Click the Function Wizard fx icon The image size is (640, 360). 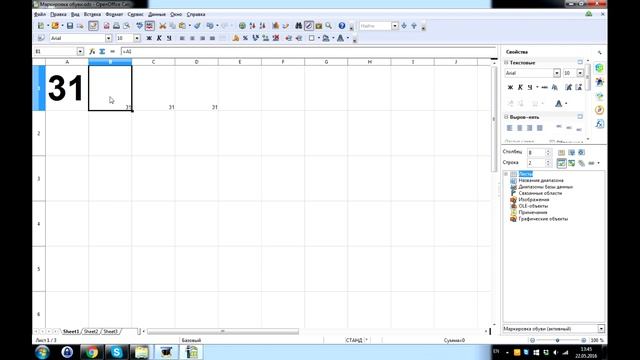[x=92, y=51]
